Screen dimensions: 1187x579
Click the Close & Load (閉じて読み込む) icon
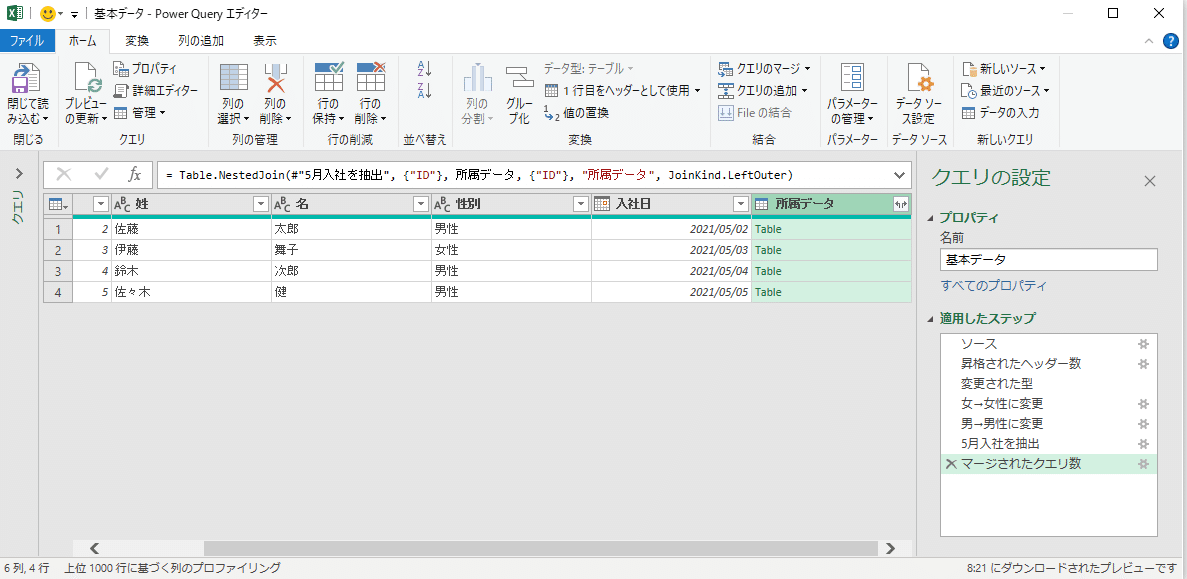(x=28, y=79)
